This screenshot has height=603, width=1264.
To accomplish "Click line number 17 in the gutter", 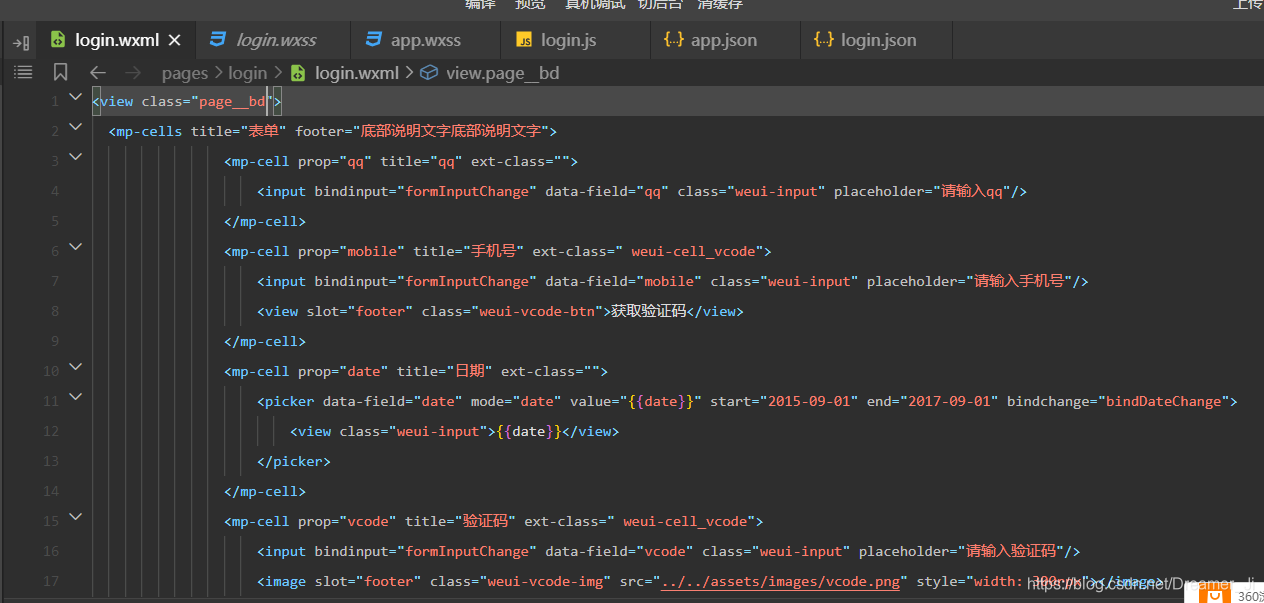I will point(51,581).
